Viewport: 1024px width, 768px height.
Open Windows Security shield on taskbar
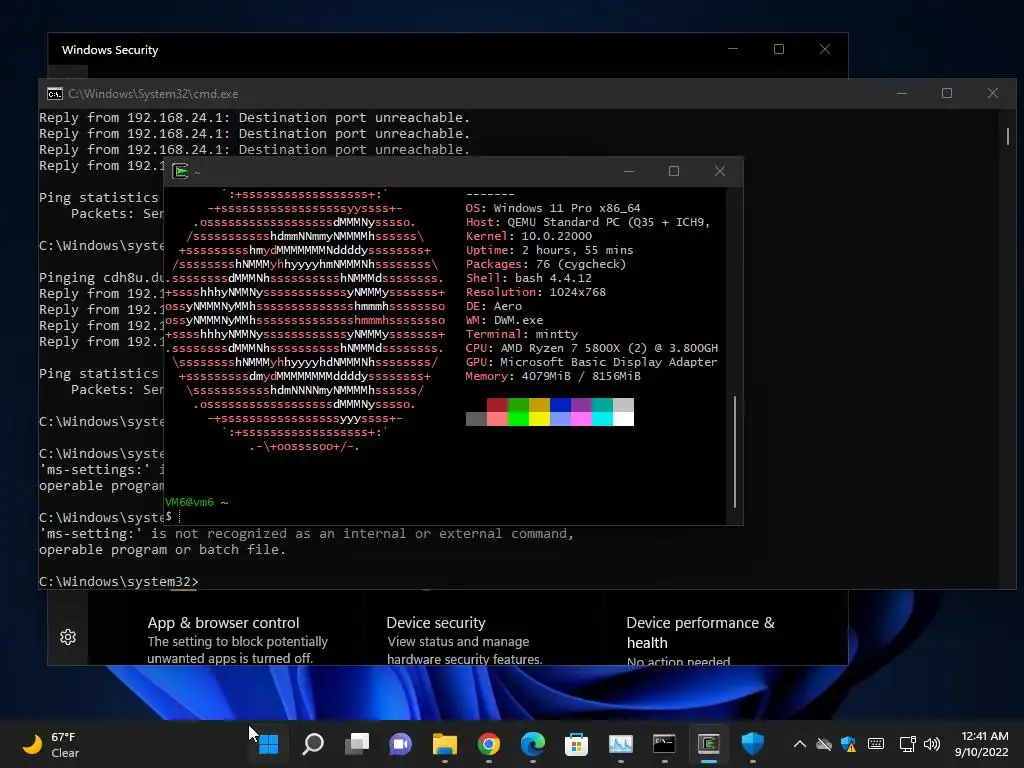tap(752, 743)
